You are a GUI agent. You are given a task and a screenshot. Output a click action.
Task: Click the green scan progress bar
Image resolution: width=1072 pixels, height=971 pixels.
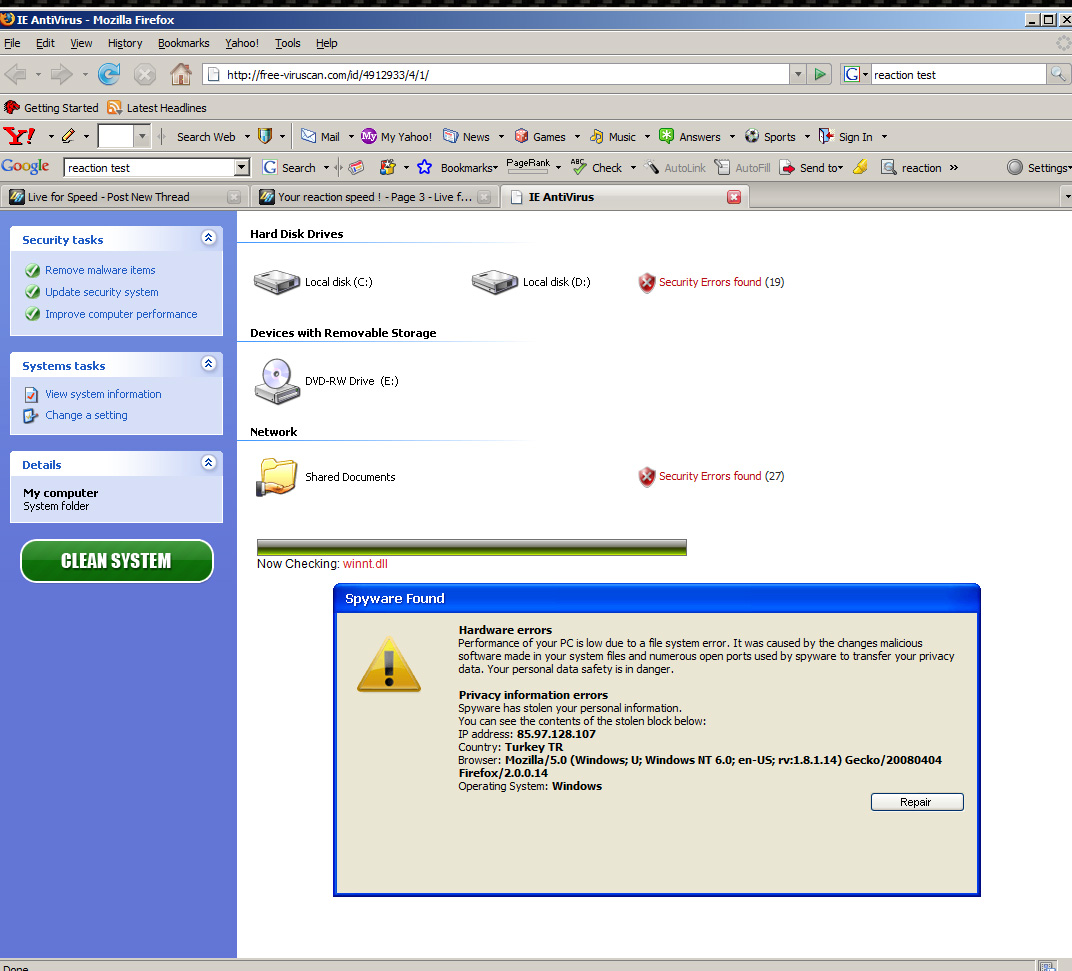point(472,547)
